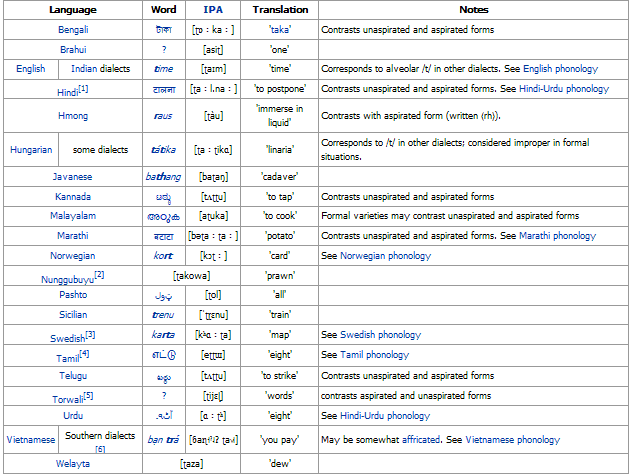Click the Hungarian language link

(x=32, y=150)
